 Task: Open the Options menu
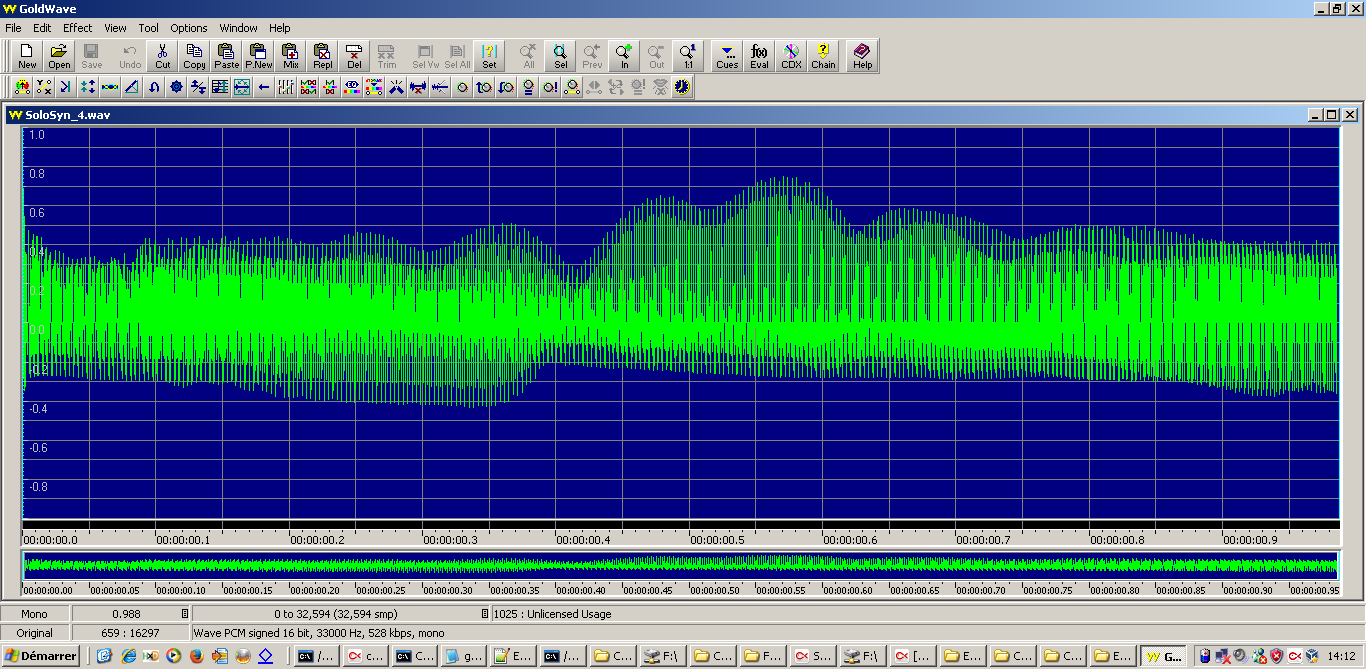(x=189, y=28)
